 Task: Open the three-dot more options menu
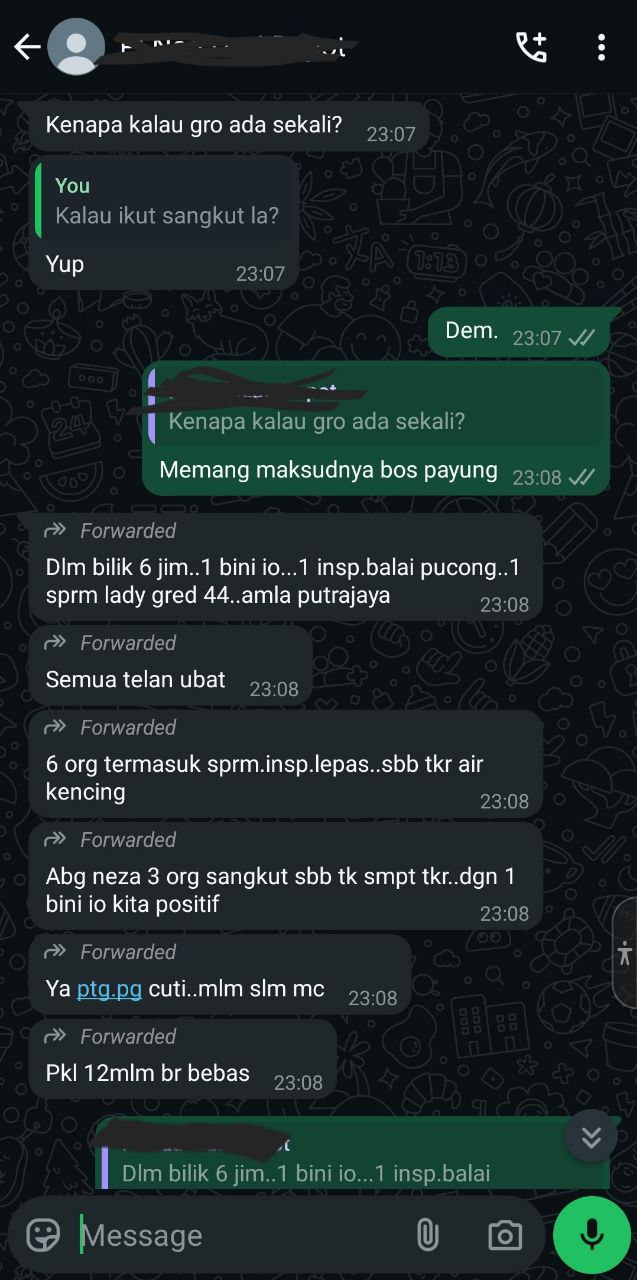pyautogui.click(x=601, y=47)
